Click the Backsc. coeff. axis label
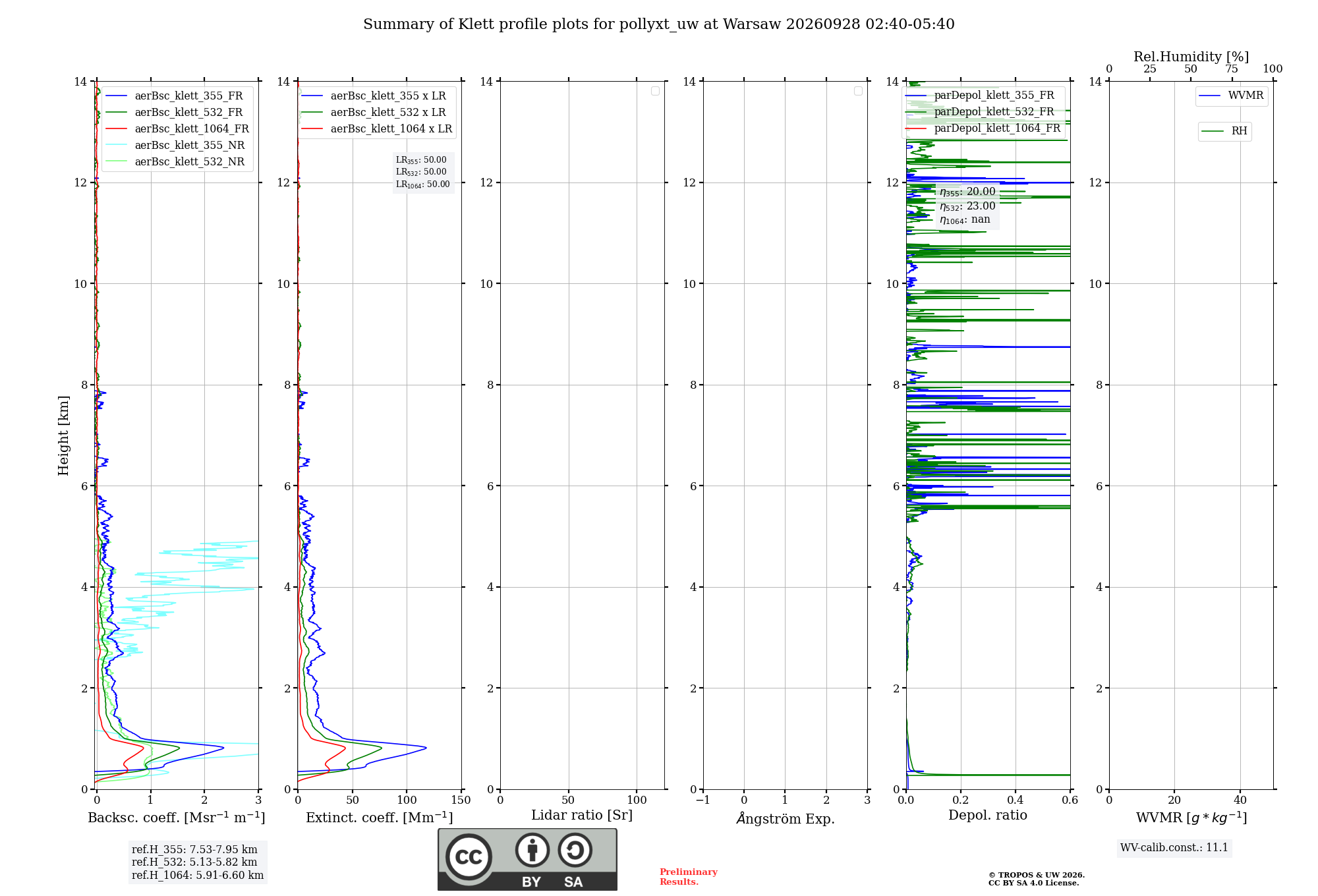This screenshot has width=1318, height=896. pos(177,818)
